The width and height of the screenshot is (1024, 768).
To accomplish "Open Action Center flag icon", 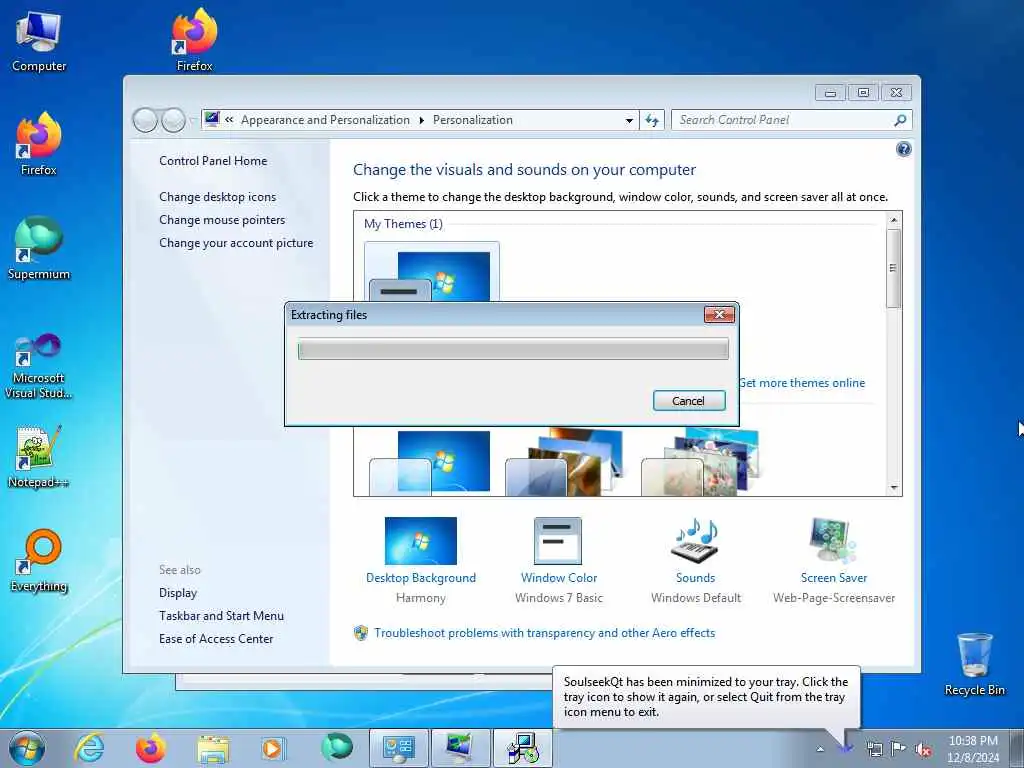I will click(x=899, y=749).
